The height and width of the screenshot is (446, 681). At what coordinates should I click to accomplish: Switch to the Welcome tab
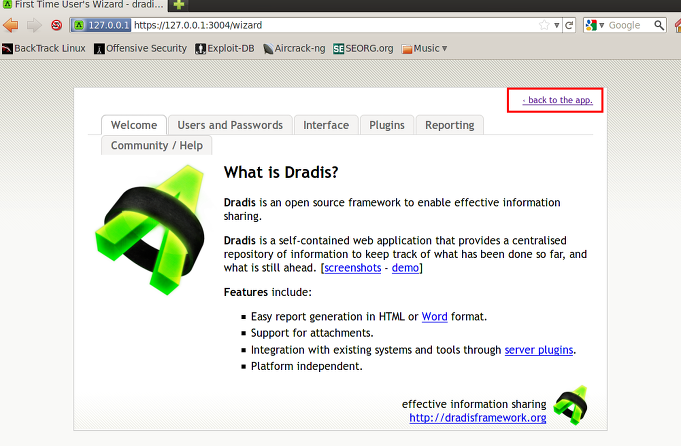coord(134,125)
